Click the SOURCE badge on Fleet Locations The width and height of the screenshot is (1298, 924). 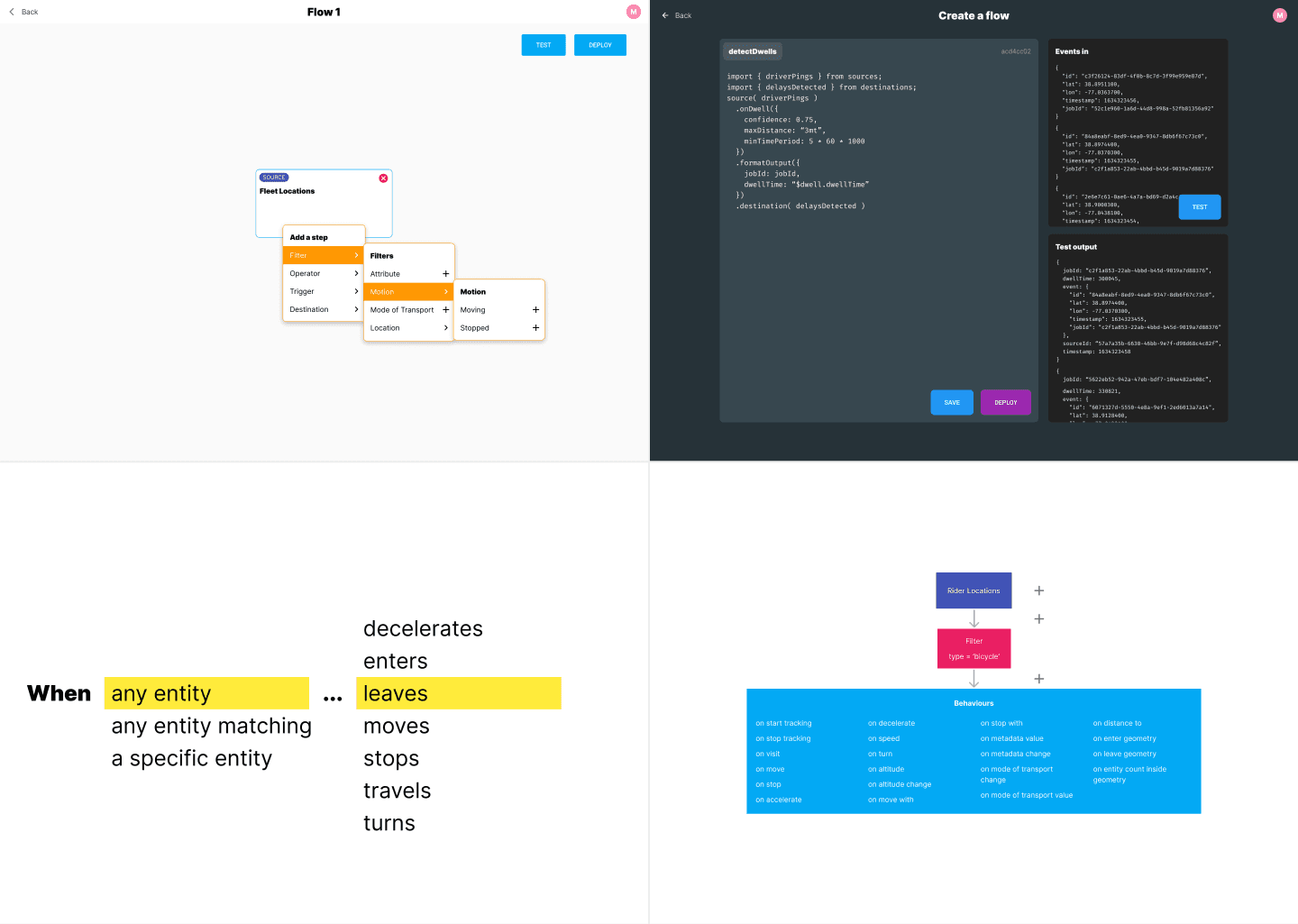[274, 178]
